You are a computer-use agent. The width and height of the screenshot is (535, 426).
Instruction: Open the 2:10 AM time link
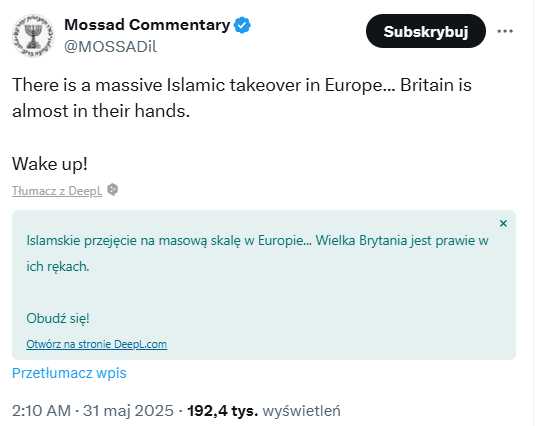[x=41, y=411]
